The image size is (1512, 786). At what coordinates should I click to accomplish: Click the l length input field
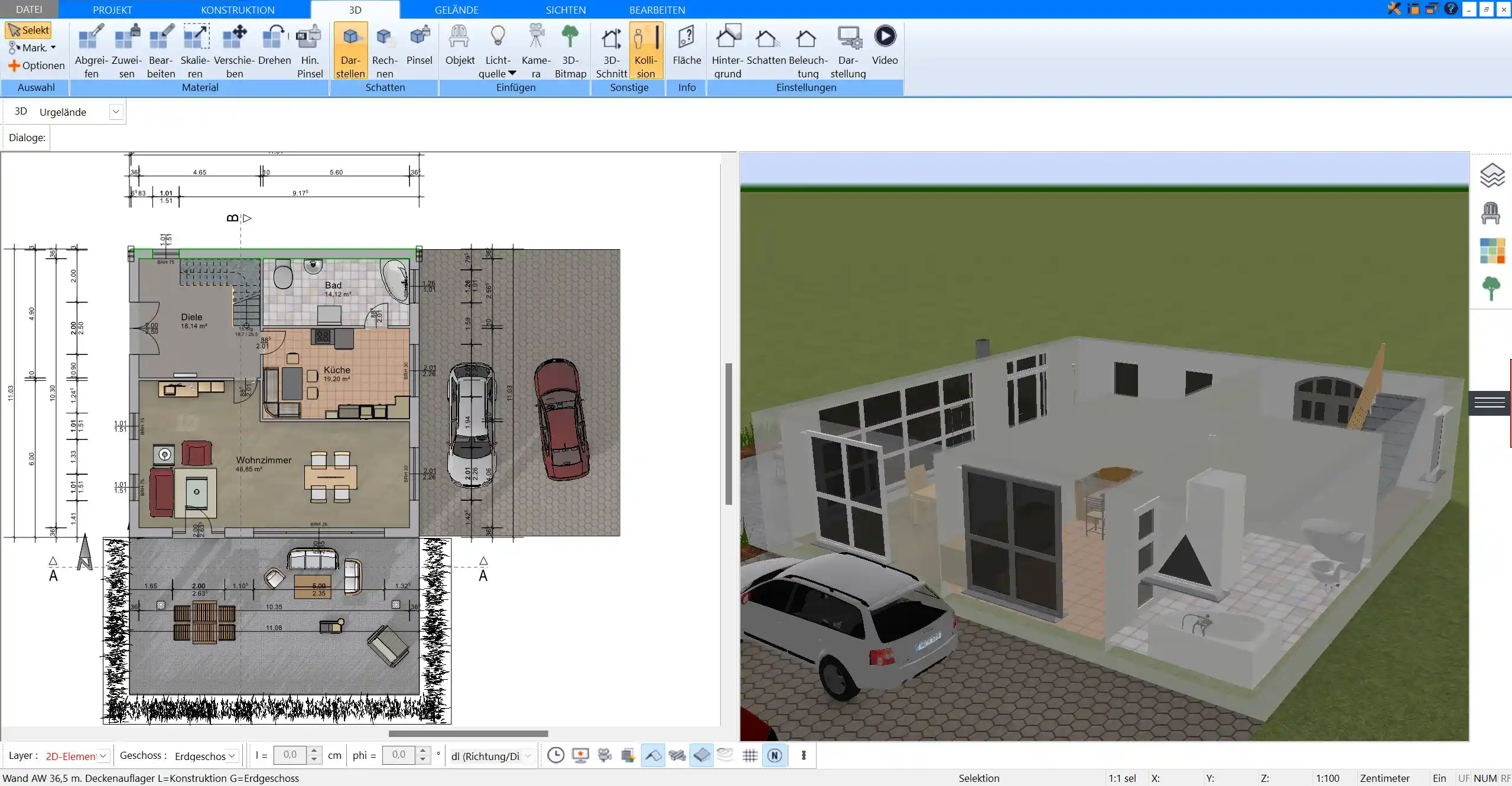pos(290,755)
